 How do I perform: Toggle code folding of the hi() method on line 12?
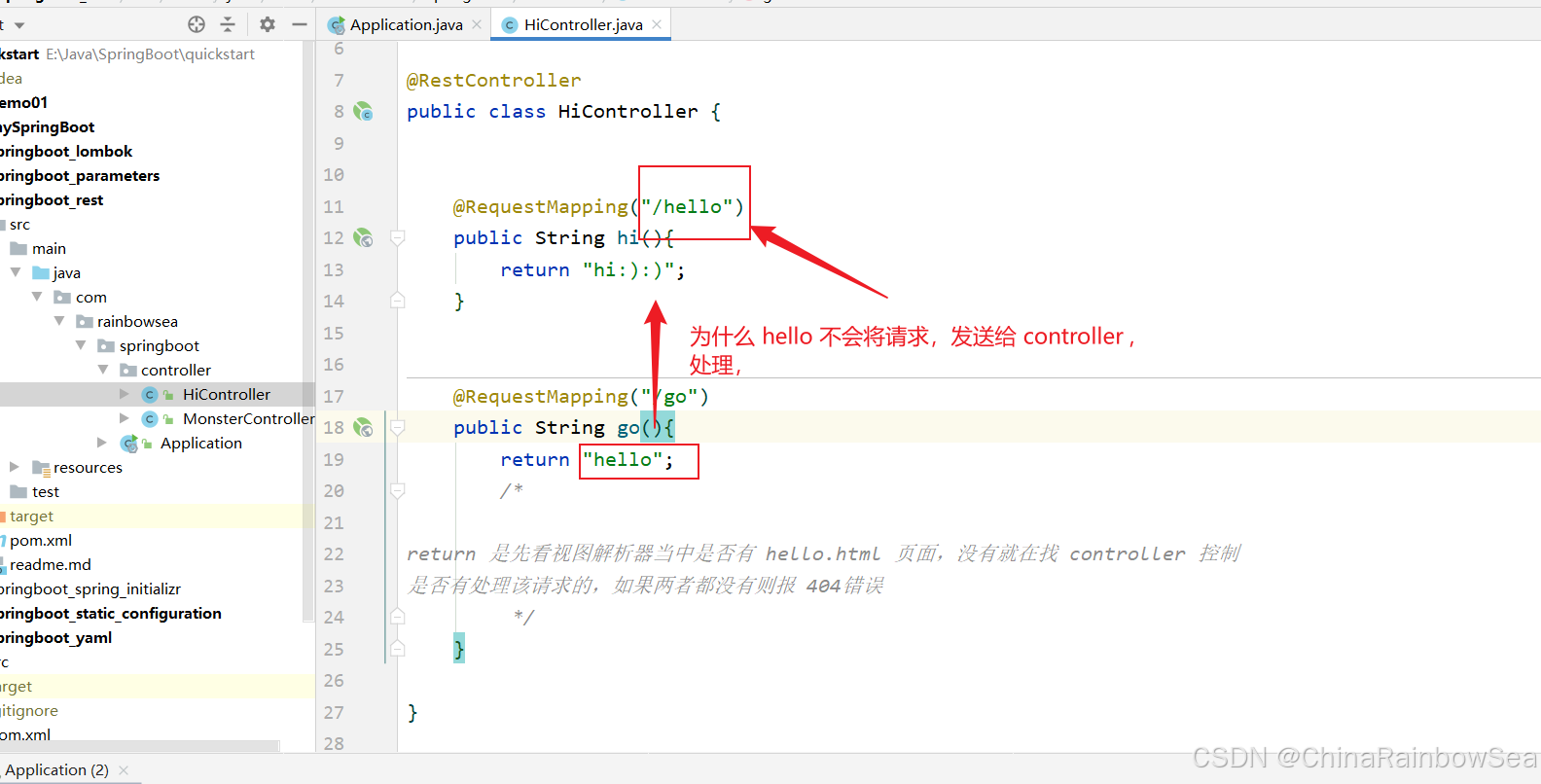click(397, 237)
